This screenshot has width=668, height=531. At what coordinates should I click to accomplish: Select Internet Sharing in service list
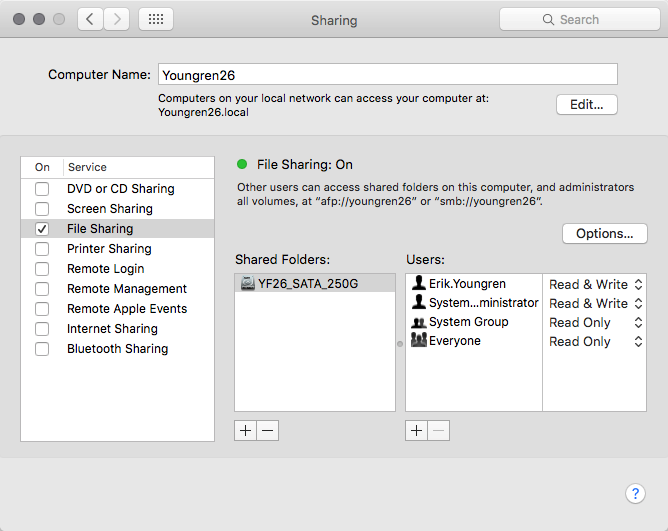109,329
